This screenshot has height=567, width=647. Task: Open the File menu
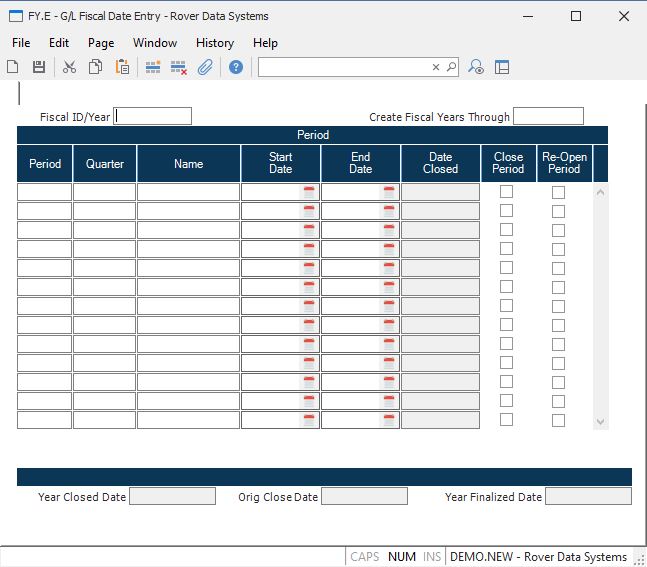coord(21,43)
